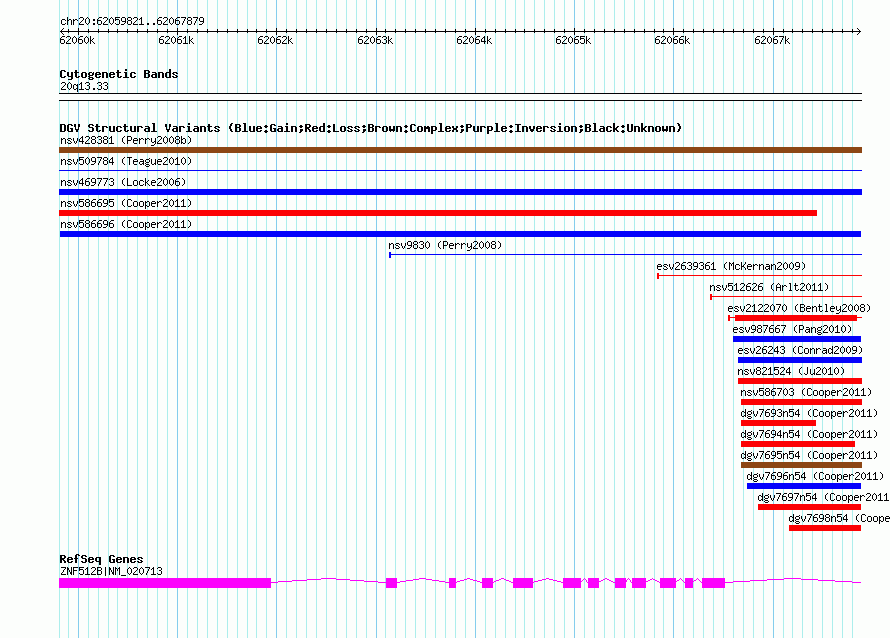890x638 pixels.
Task: Click the red dgv7694n54 loss bar
Action: pyautogui.click(x=797, y=444)
